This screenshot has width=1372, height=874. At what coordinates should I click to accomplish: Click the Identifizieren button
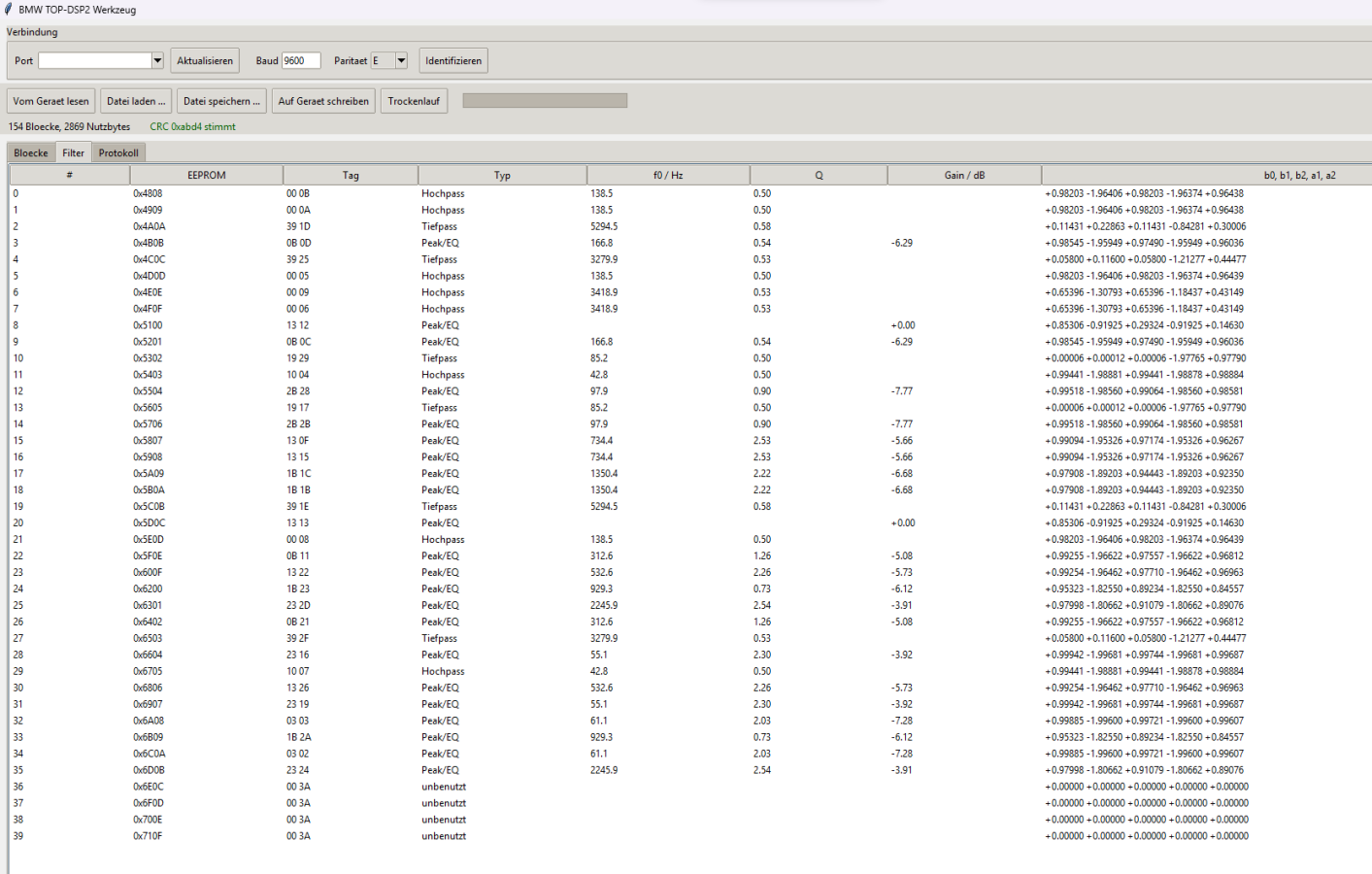tap(453, 60)
